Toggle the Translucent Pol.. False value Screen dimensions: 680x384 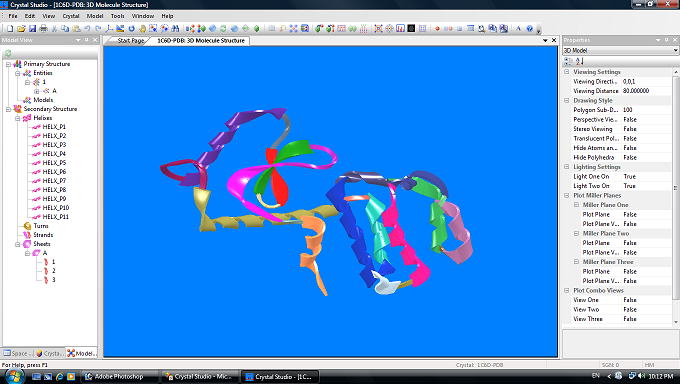pos(630,138)
